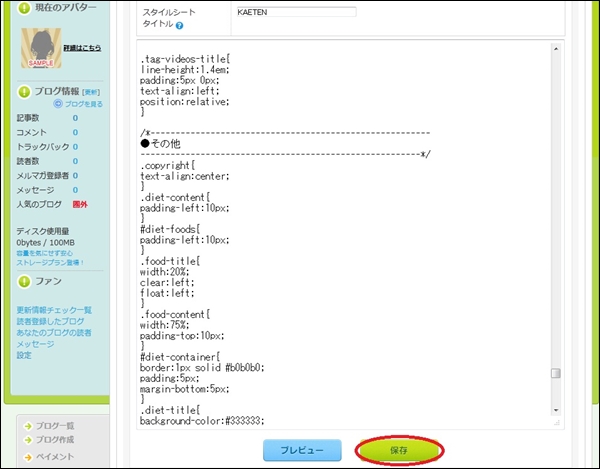
Task: Click the .food-content{ line in the editor
Action: (x=175, y=314)
